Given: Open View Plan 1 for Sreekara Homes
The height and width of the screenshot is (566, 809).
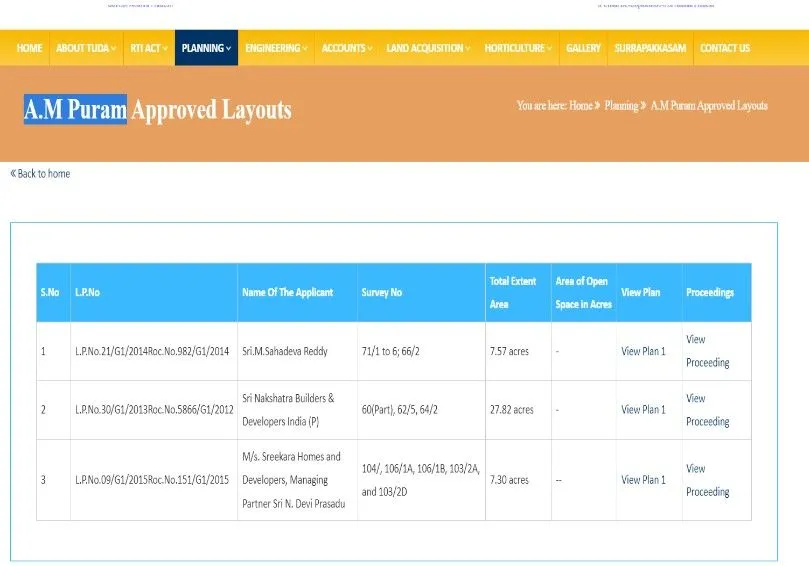Looking at the screenshot, I should [643, 480].
